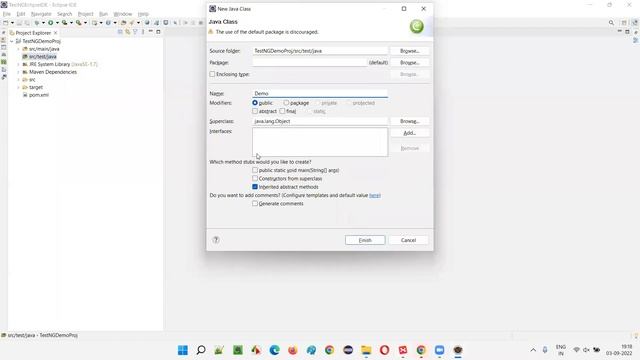The width and height of the screenshot is (640, 360).
Task: Click Finish in New Java Class dialog
Action: (x=365, y=240)
